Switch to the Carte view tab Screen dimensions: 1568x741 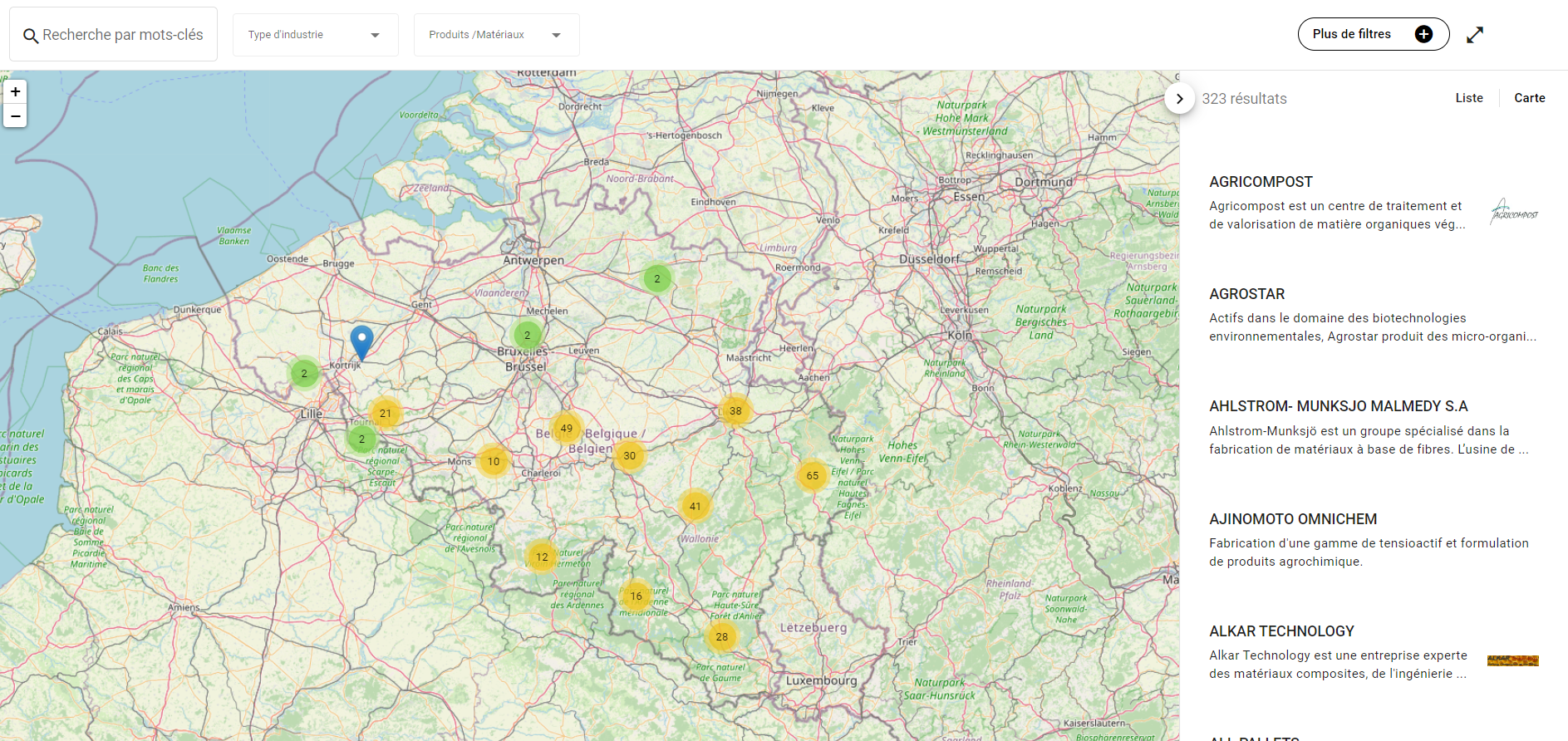pyautogui.click(x=1530, y=98)
